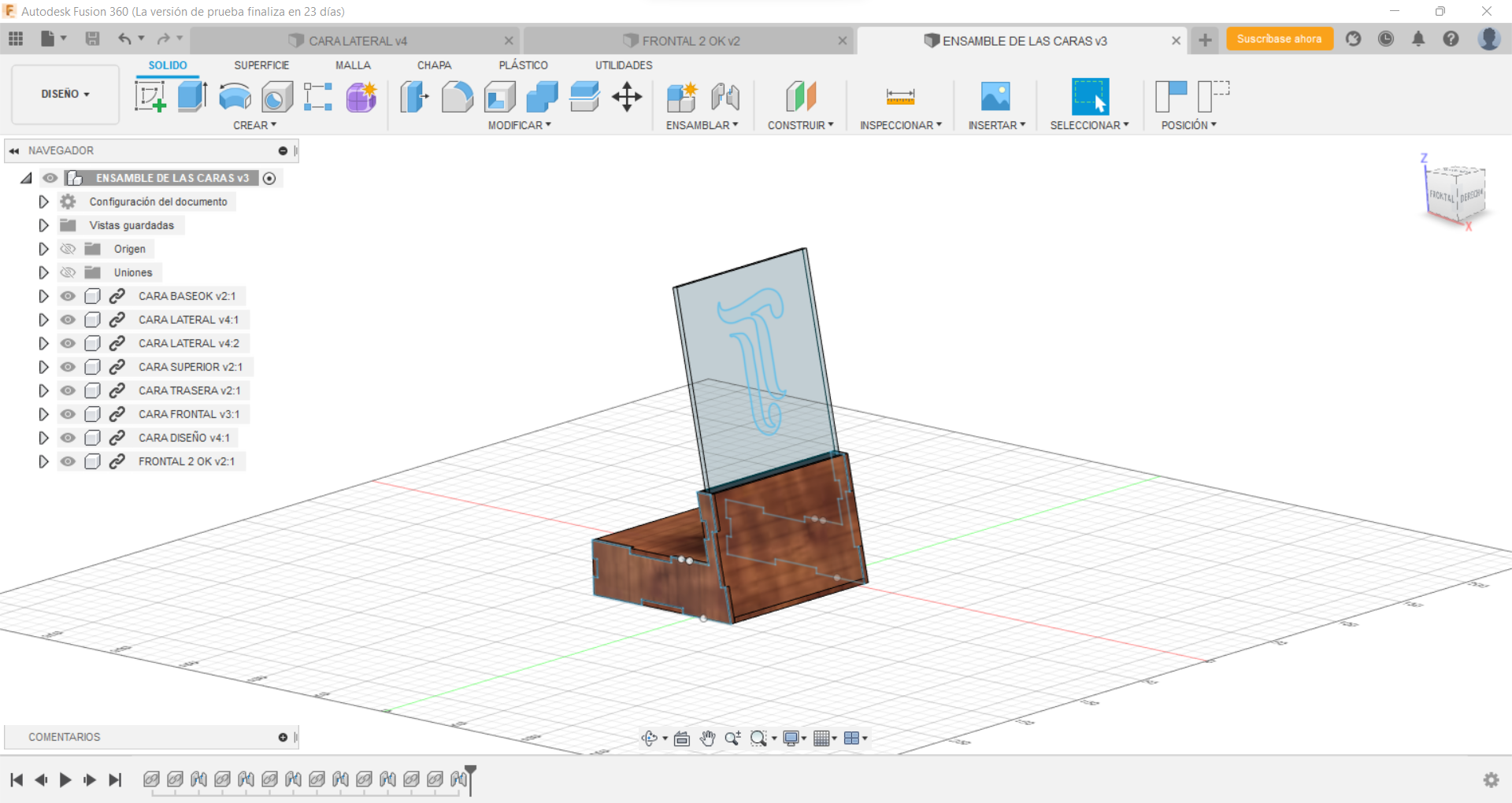Select the Create Form tool
The width and height of the screenshot is (1512, 803).
tap(361, 97)
